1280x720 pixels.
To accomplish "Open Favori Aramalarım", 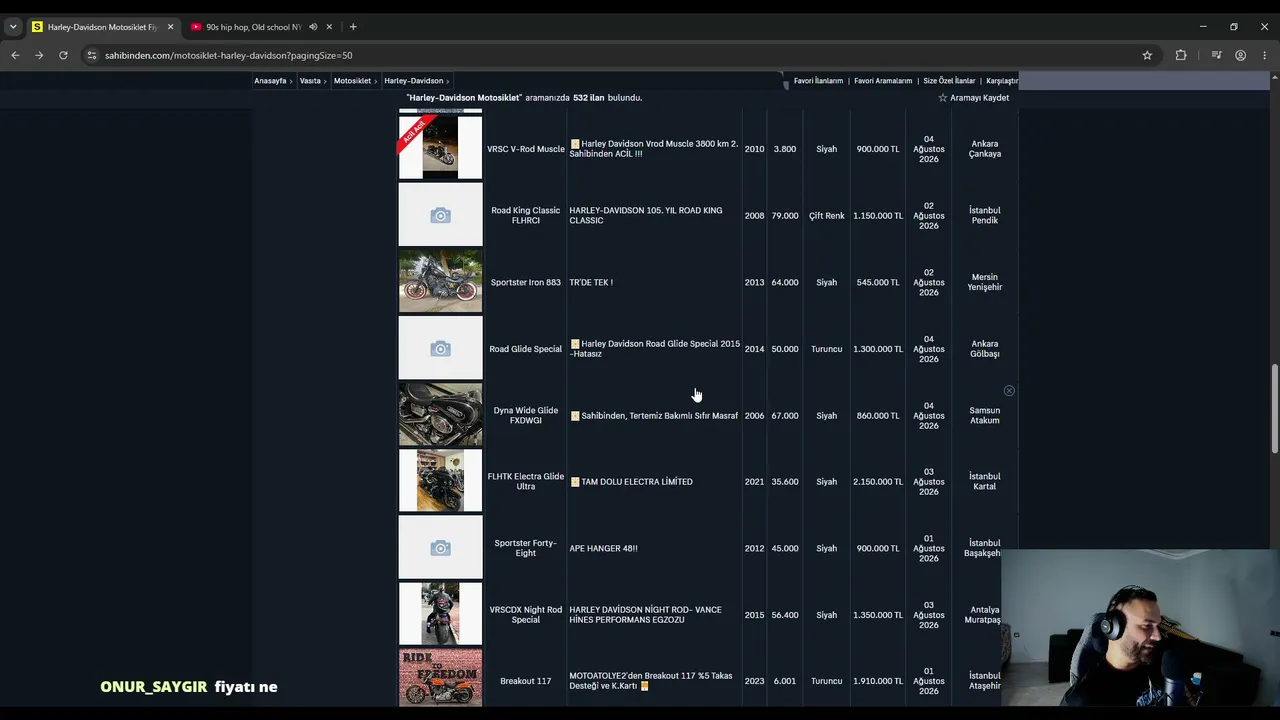I will [x=883, y=81].
